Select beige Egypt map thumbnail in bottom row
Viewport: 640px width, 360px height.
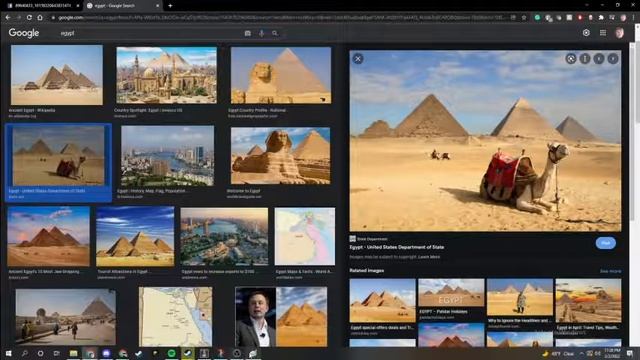click(x=176, y=317)
